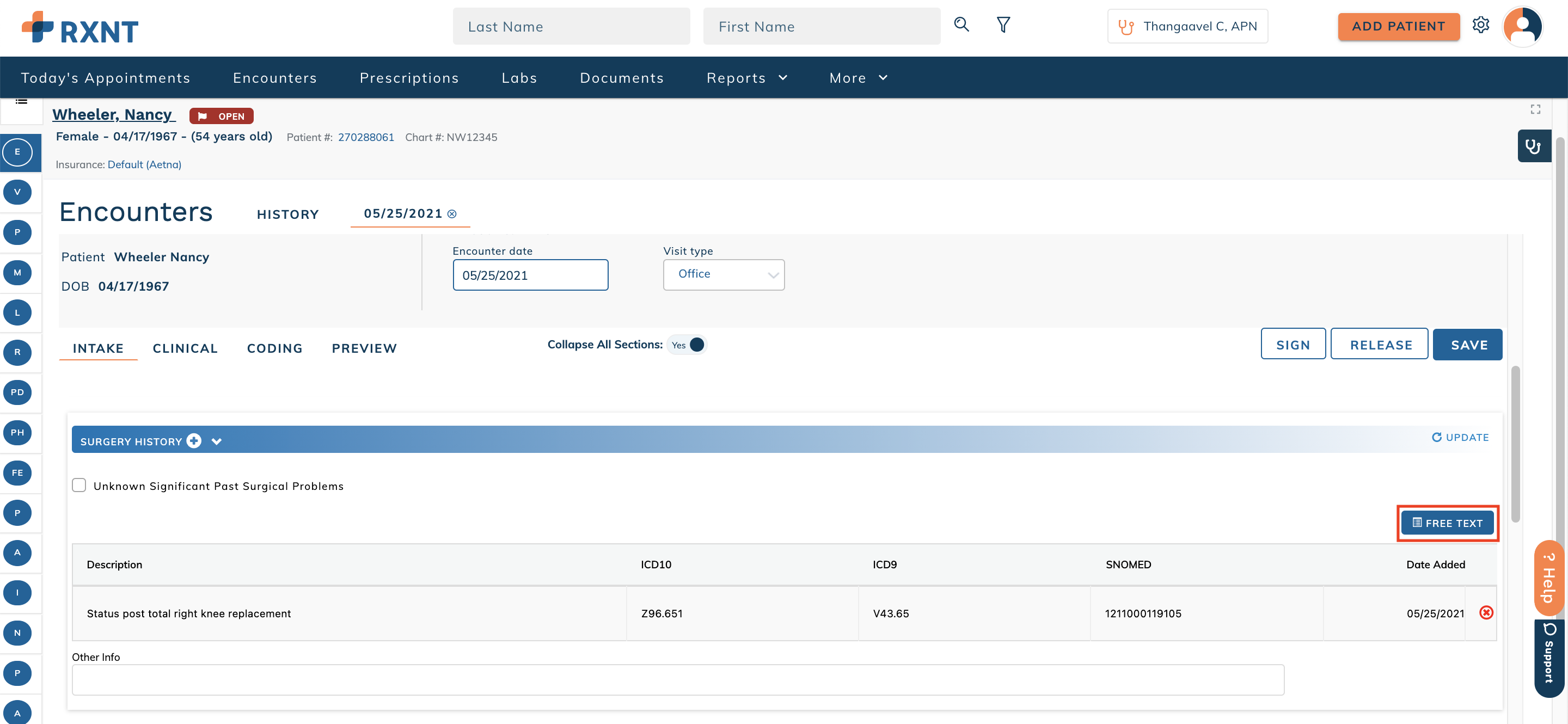Viewport: 1568px width, 724px height.
Task: Select the M sidebar circle
Action: (x=17, y=273)
